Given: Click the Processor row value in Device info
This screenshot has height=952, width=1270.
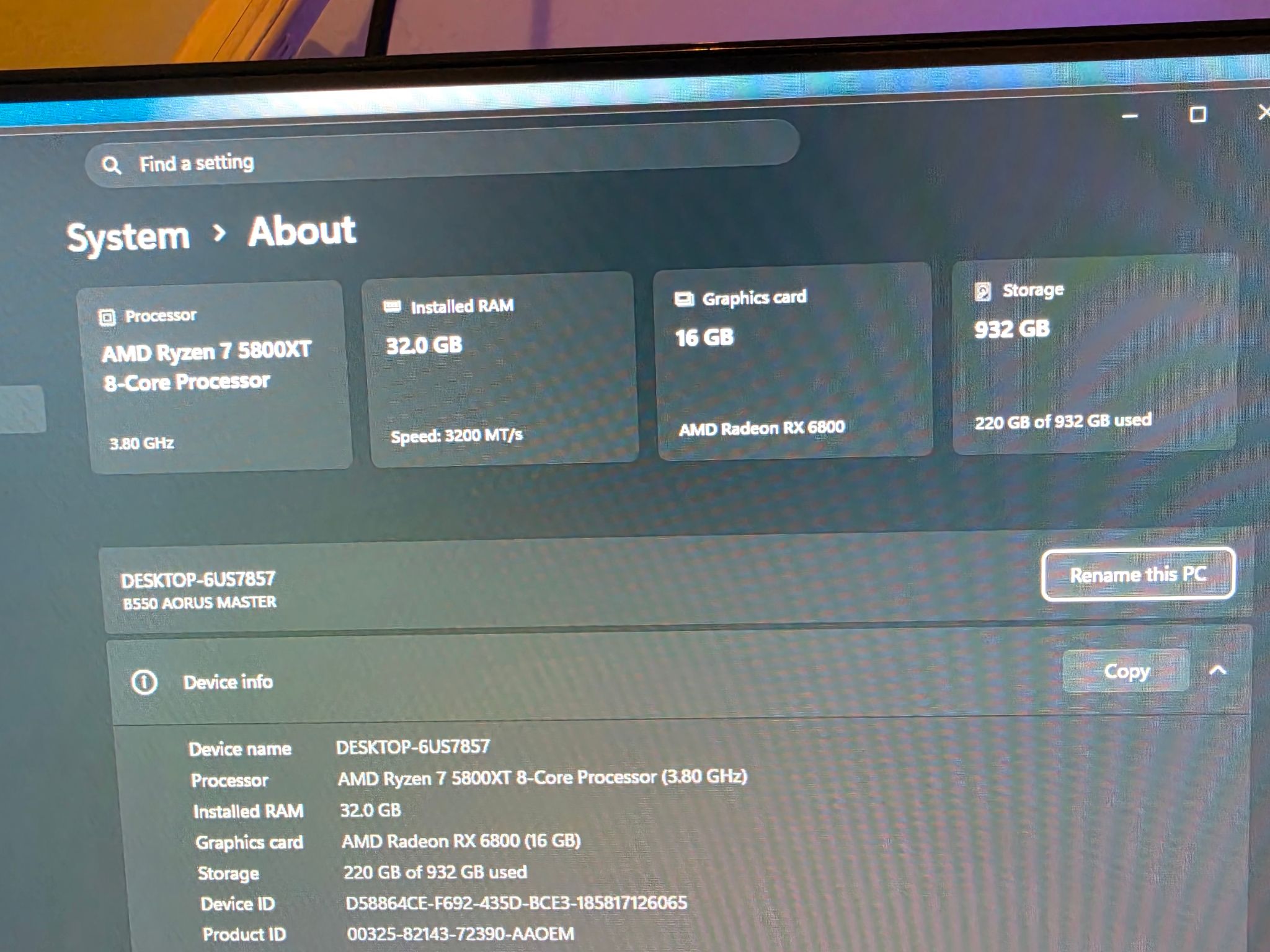Looking at the screenshot, I should (543, 777).
